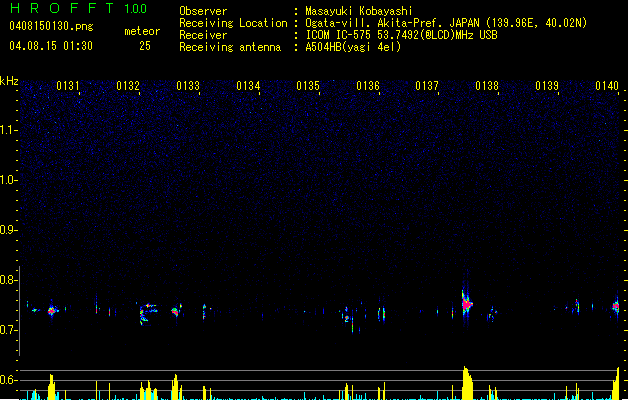This screenshot has width=629, height=400.
Task: Click the 0140 time marker
Action: click(x=607, y=86)
